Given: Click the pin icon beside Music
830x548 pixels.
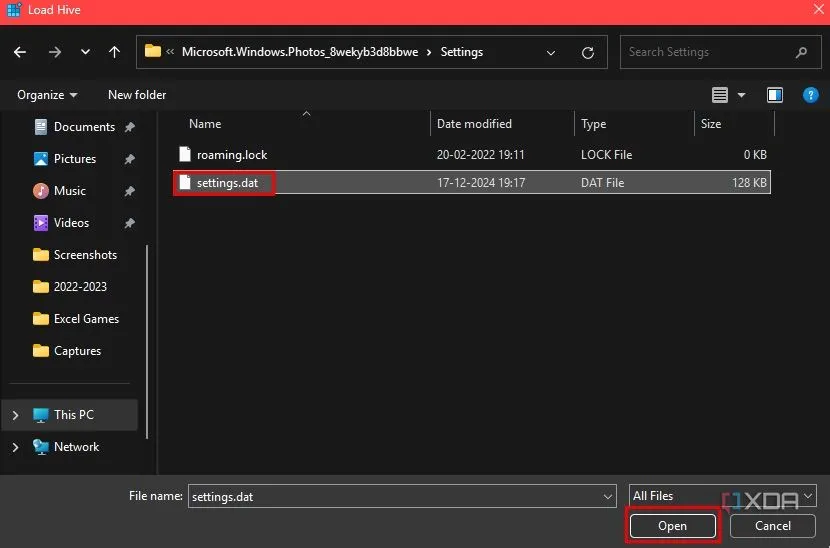Looking at the screenshot, I should coord(130,191).
